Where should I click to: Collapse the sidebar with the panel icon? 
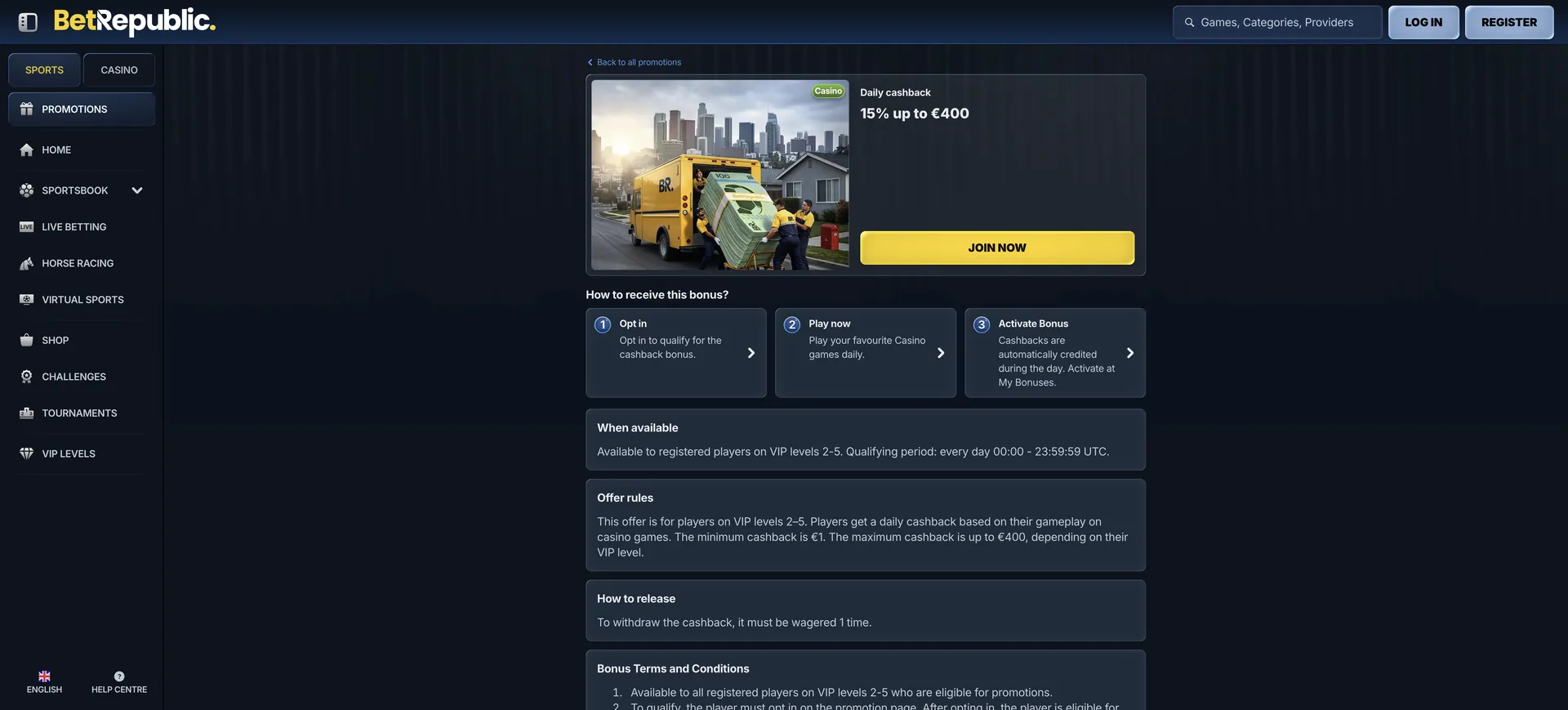(28, 22)
